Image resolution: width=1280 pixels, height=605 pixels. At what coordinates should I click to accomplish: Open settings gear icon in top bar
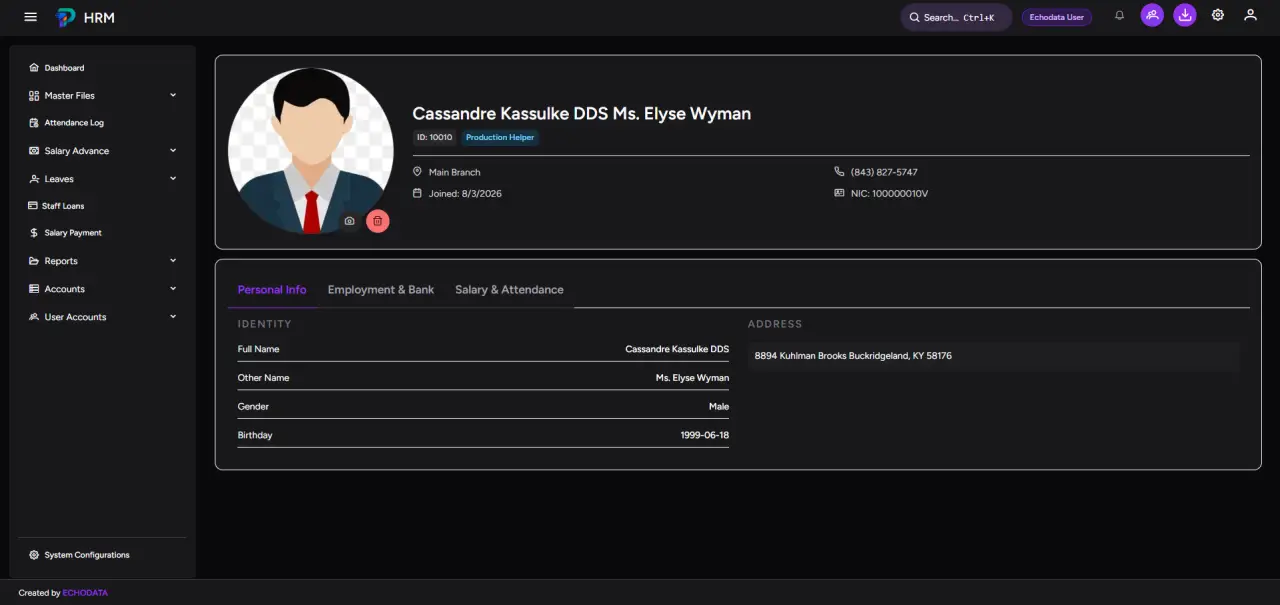tap(1218, 15)
